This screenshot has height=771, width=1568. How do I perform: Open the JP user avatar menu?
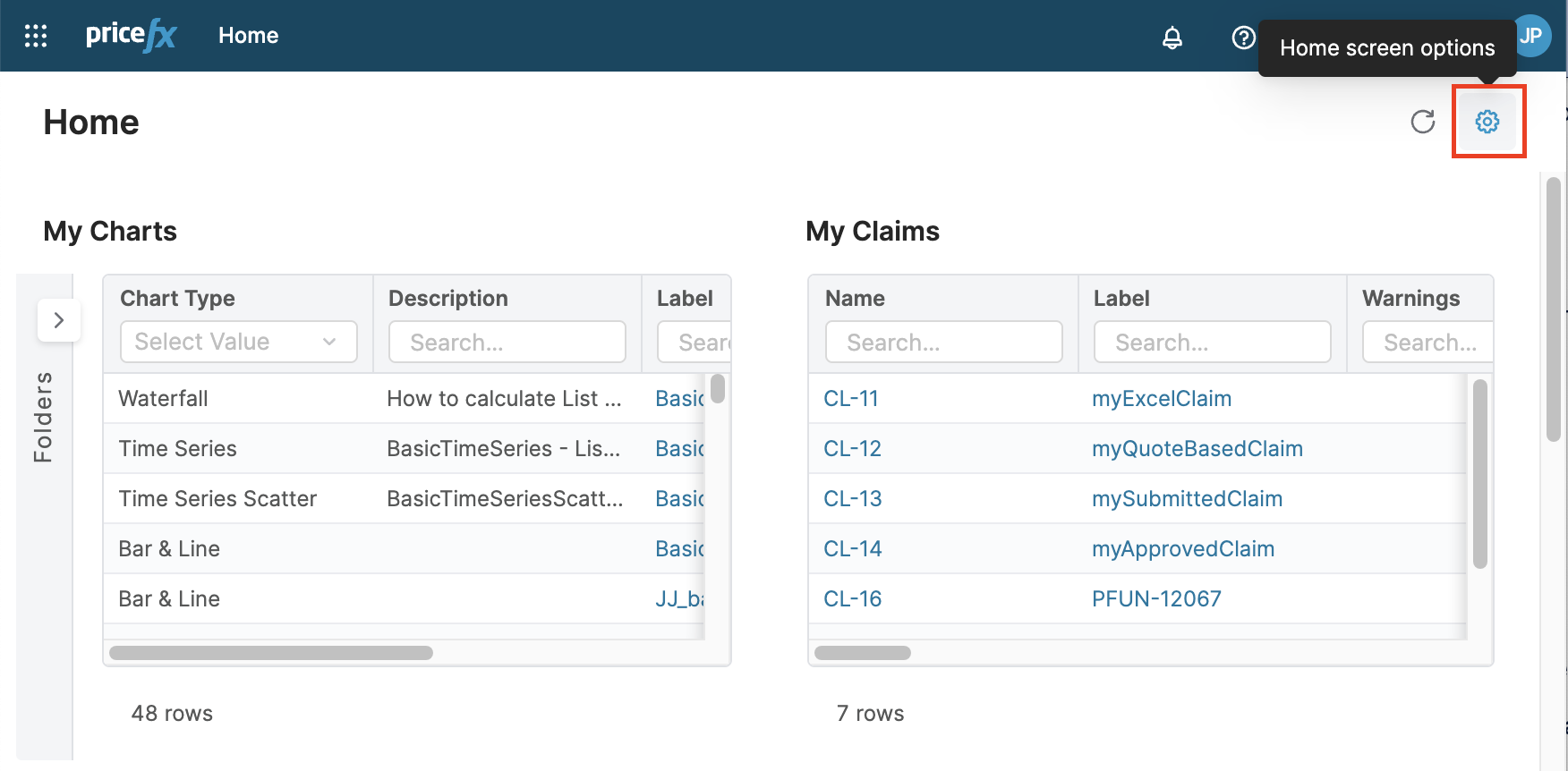point(1532,36)
